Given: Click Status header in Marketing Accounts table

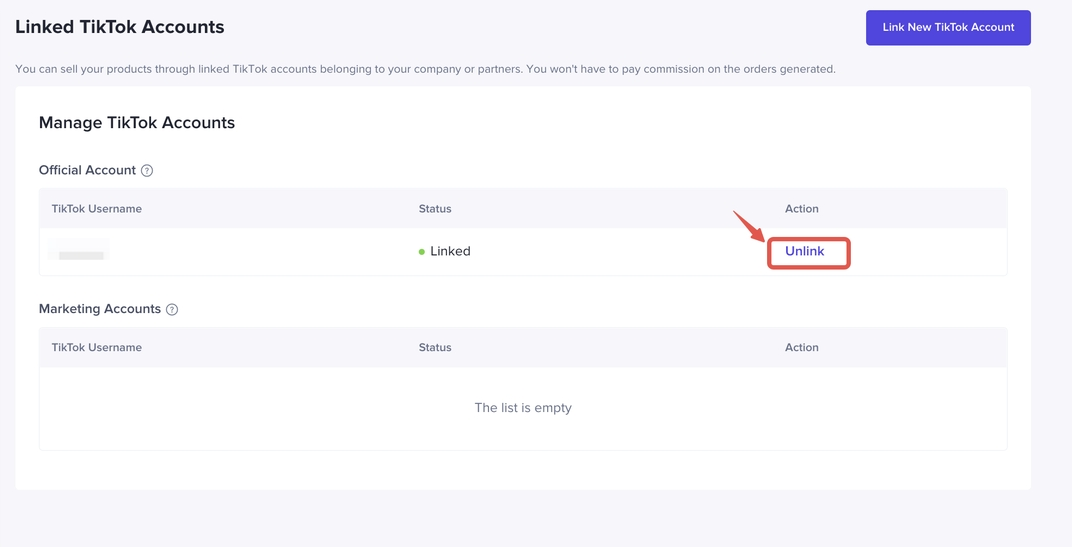Looking at the screenshot, I should tap(435, 348).
